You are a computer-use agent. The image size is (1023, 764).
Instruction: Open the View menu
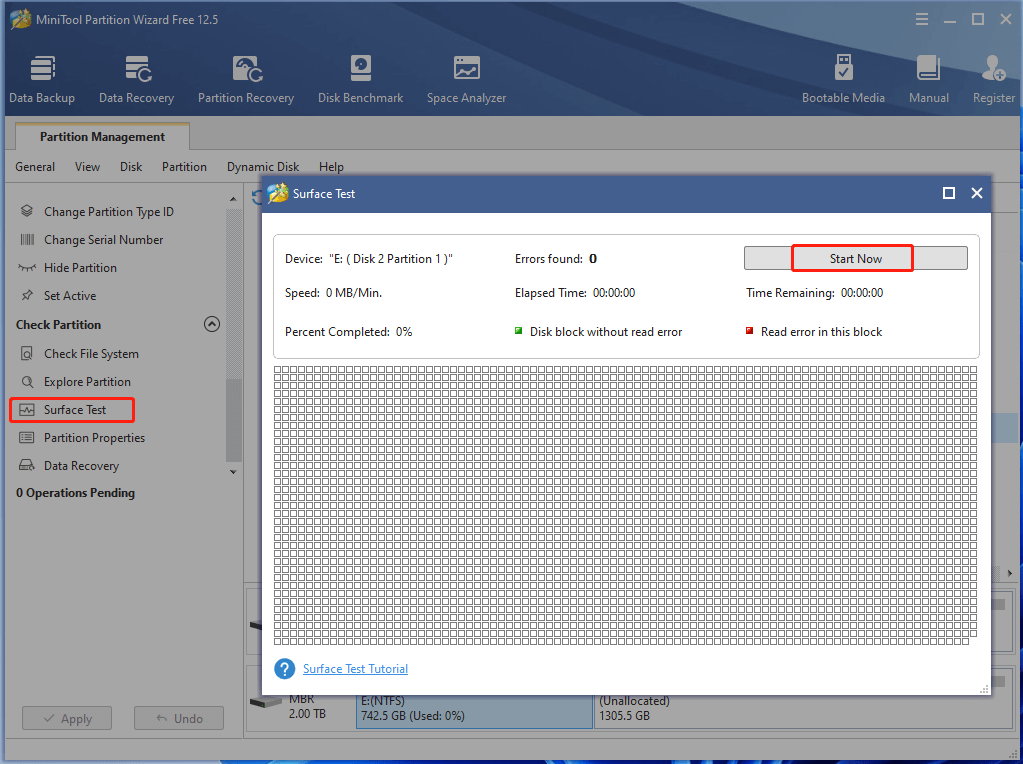[x=87, y=166]
